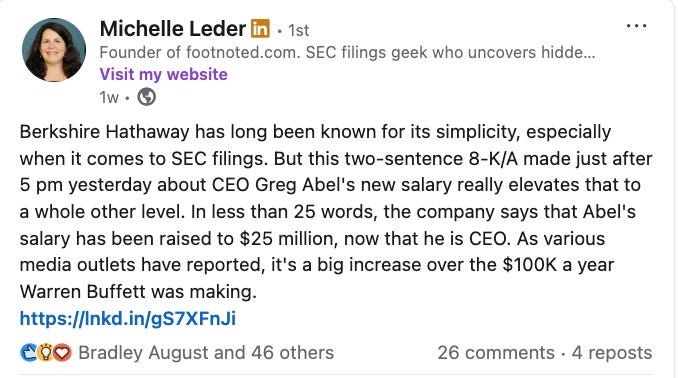View reactions from Bradley August and 46 others
678x378 pixels.
[206, 353]
